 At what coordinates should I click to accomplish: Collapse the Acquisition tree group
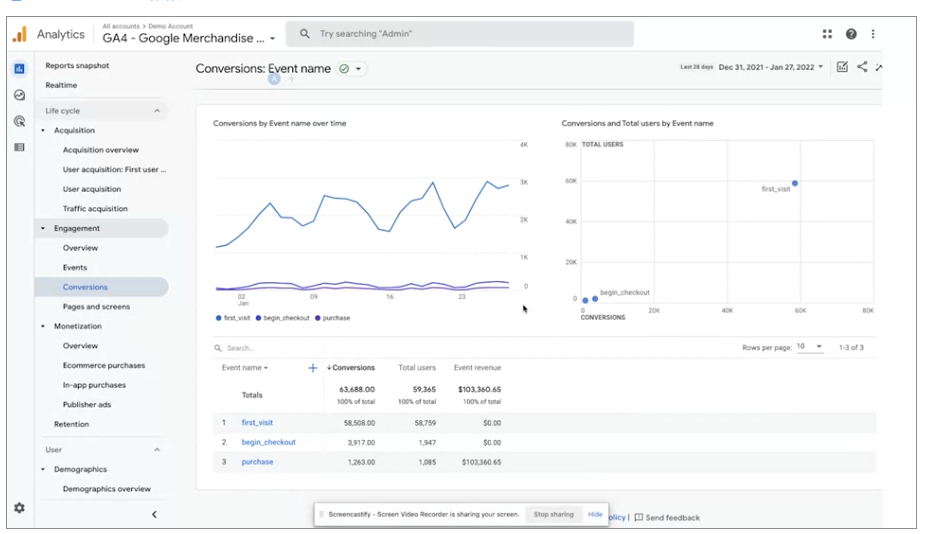point(43,130)
